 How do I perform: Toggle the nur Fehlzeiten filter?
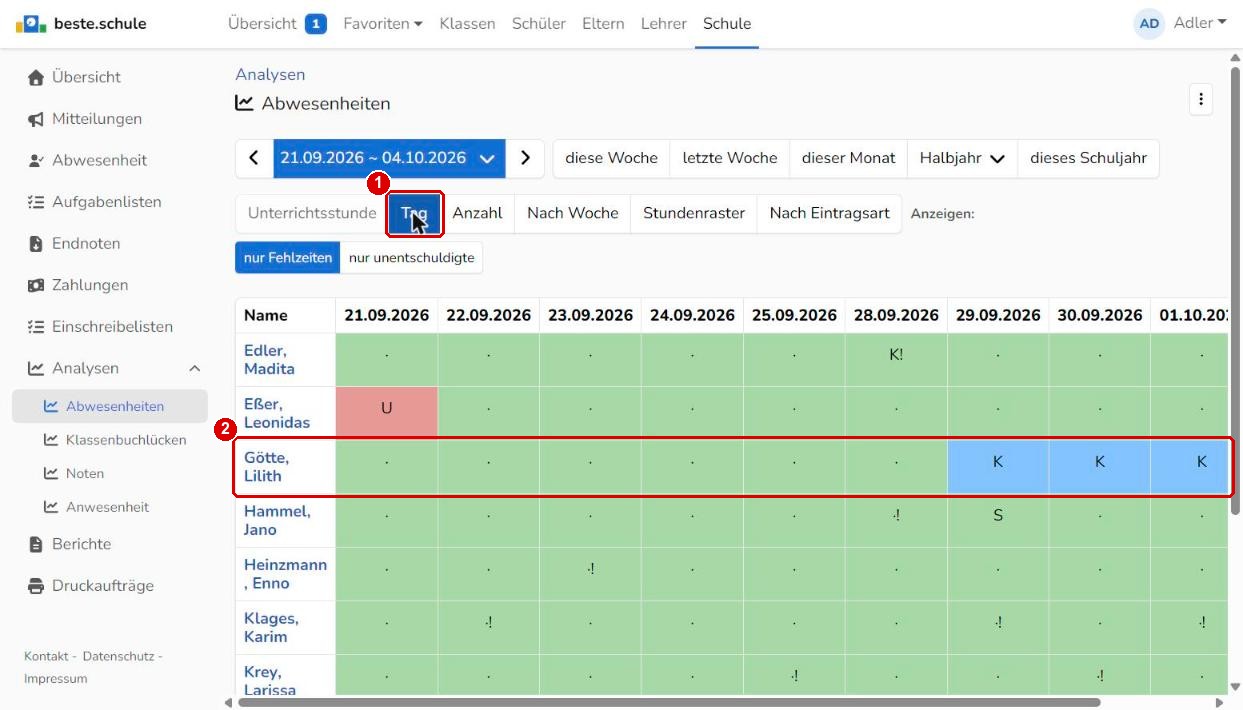pyautogui.click(x=288, y=258)
